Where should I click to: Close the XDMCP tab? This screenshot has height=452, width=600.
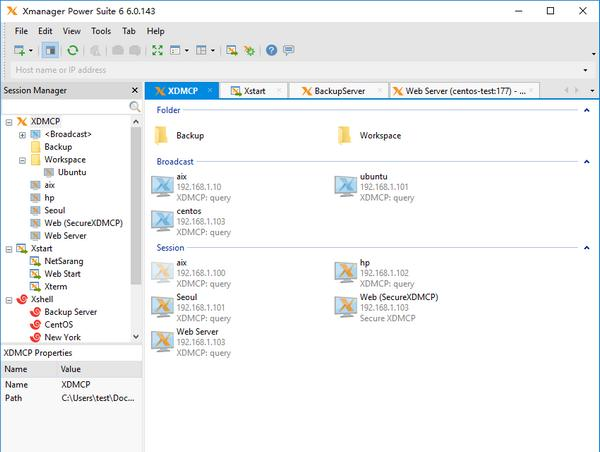click(x=210, y=90)
